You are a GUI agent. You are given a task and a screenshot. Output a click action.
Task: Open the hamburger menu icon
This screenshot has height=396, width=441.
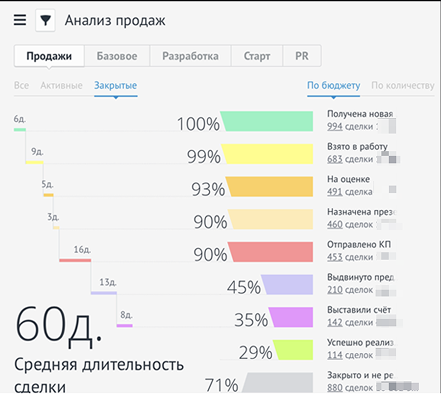click(x=20, y=20)
